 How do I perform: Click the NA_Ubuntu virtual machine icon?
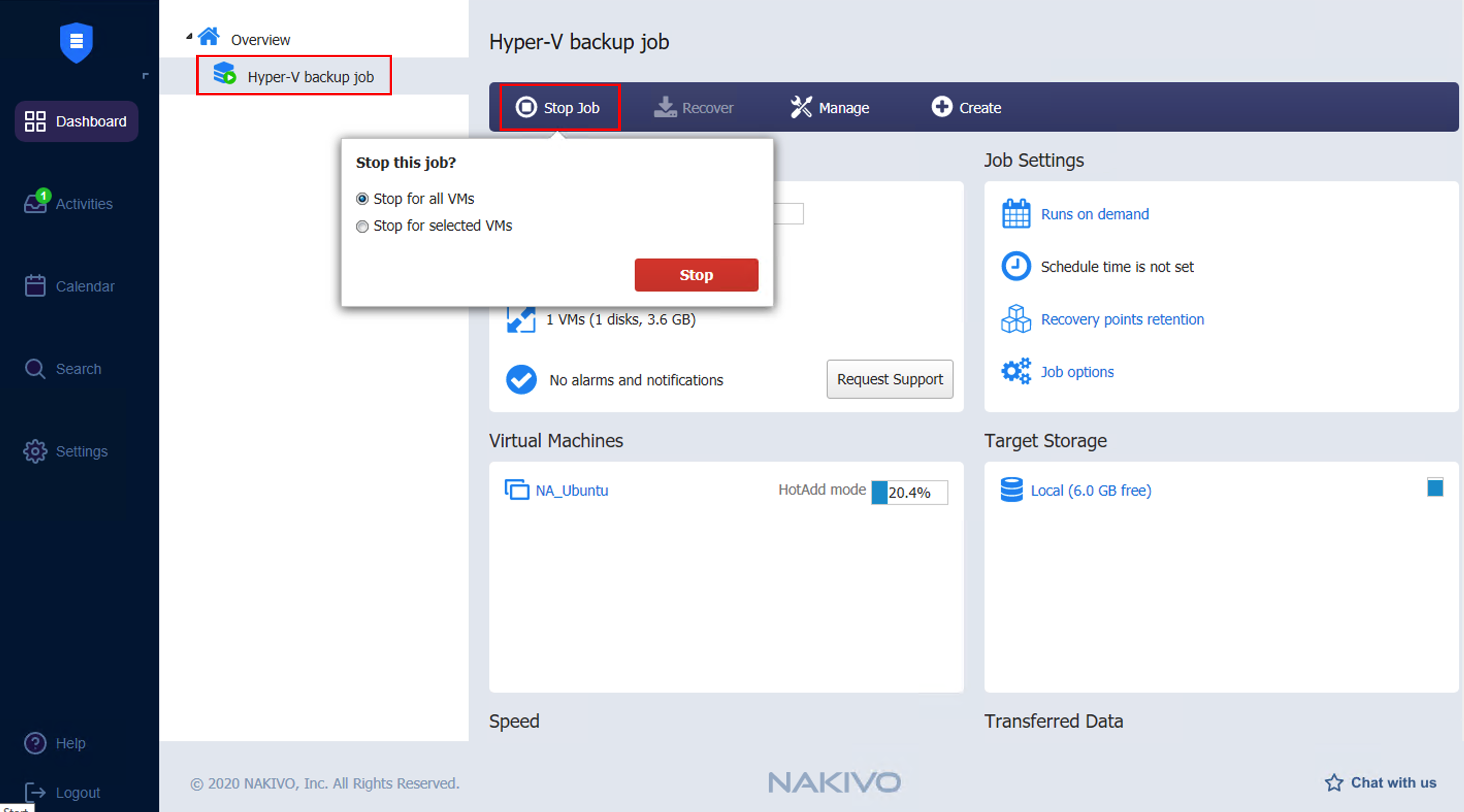[x=517, y=490]
